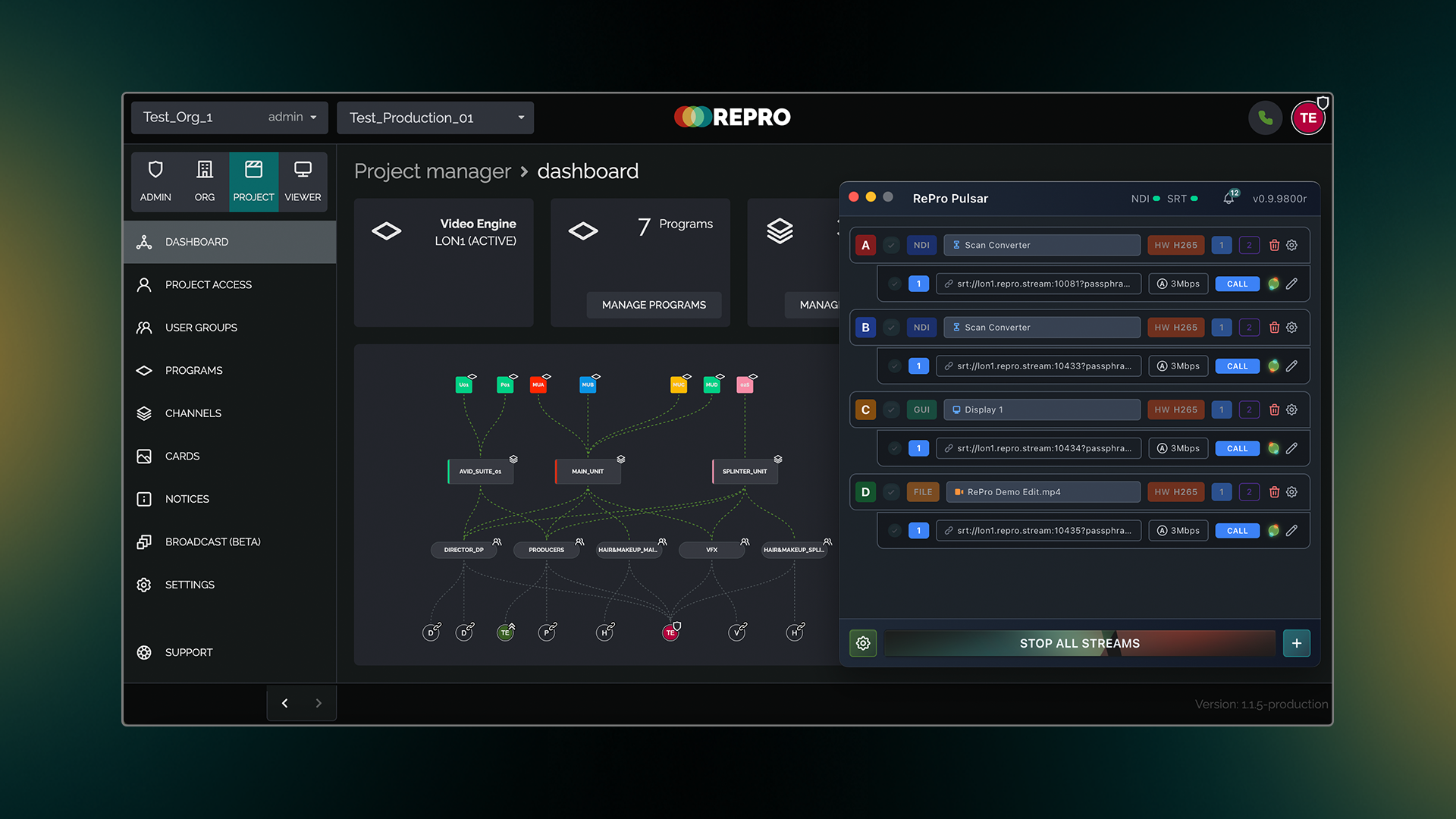The image size is (1456, 819).
Task: Click the MANAGE PROGRAMS button
Action: pyautogui.click(x=654, y=305)
